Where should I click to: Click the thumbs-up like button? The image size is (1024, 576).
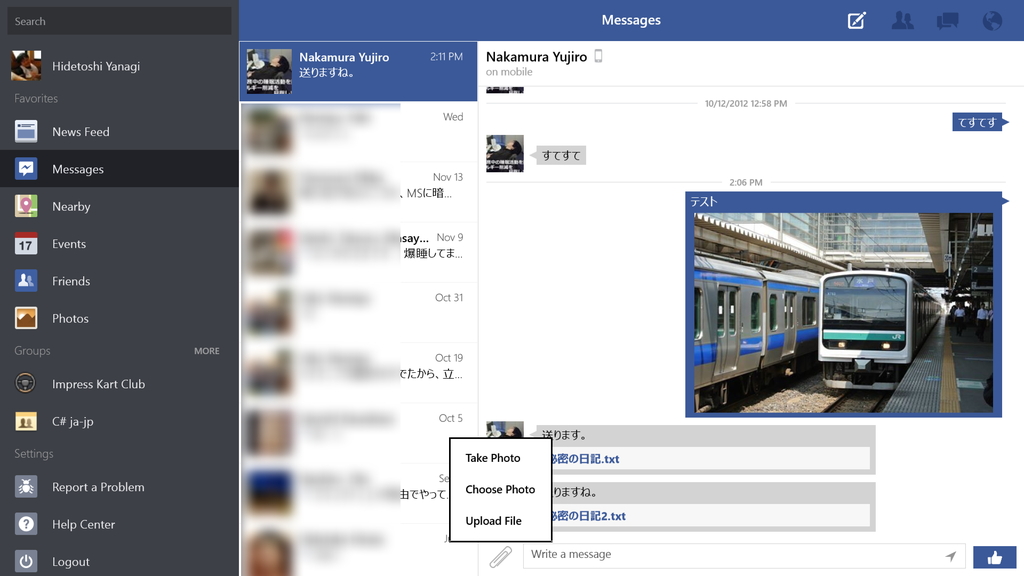point(995,557)
